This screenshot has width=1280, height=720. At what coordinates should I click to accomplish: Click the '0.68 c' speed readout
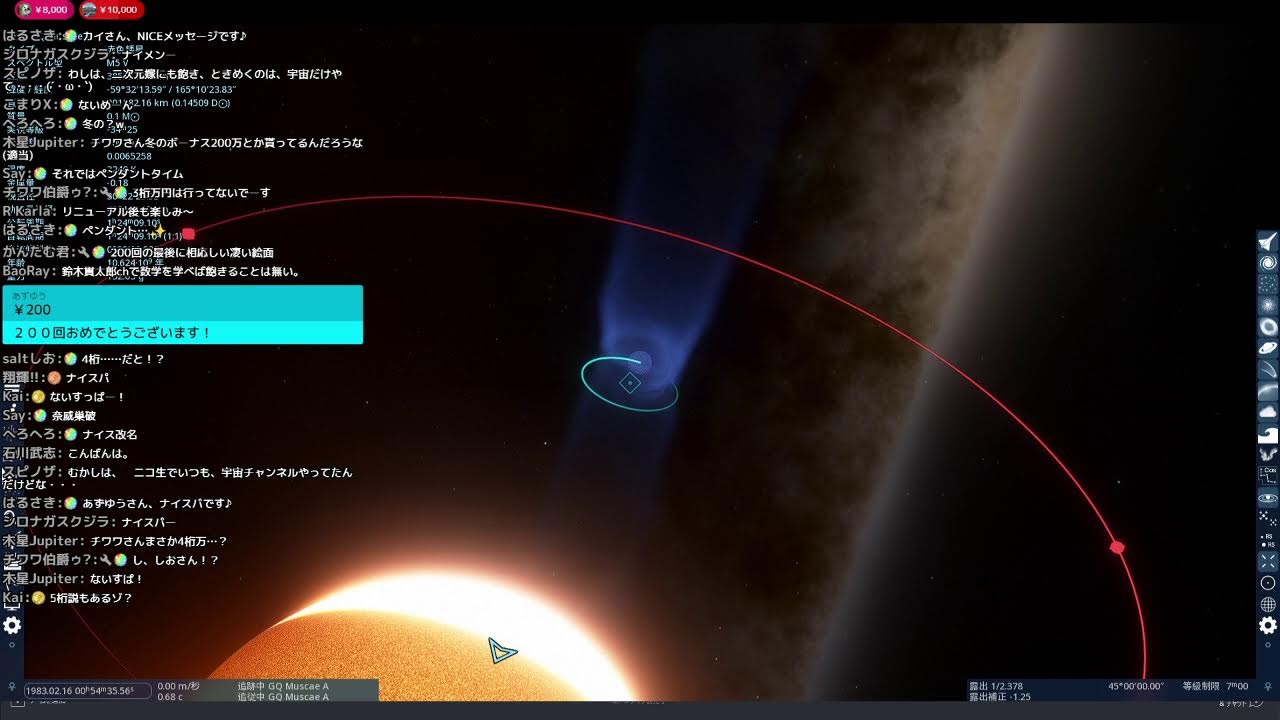tap(170, 697)
